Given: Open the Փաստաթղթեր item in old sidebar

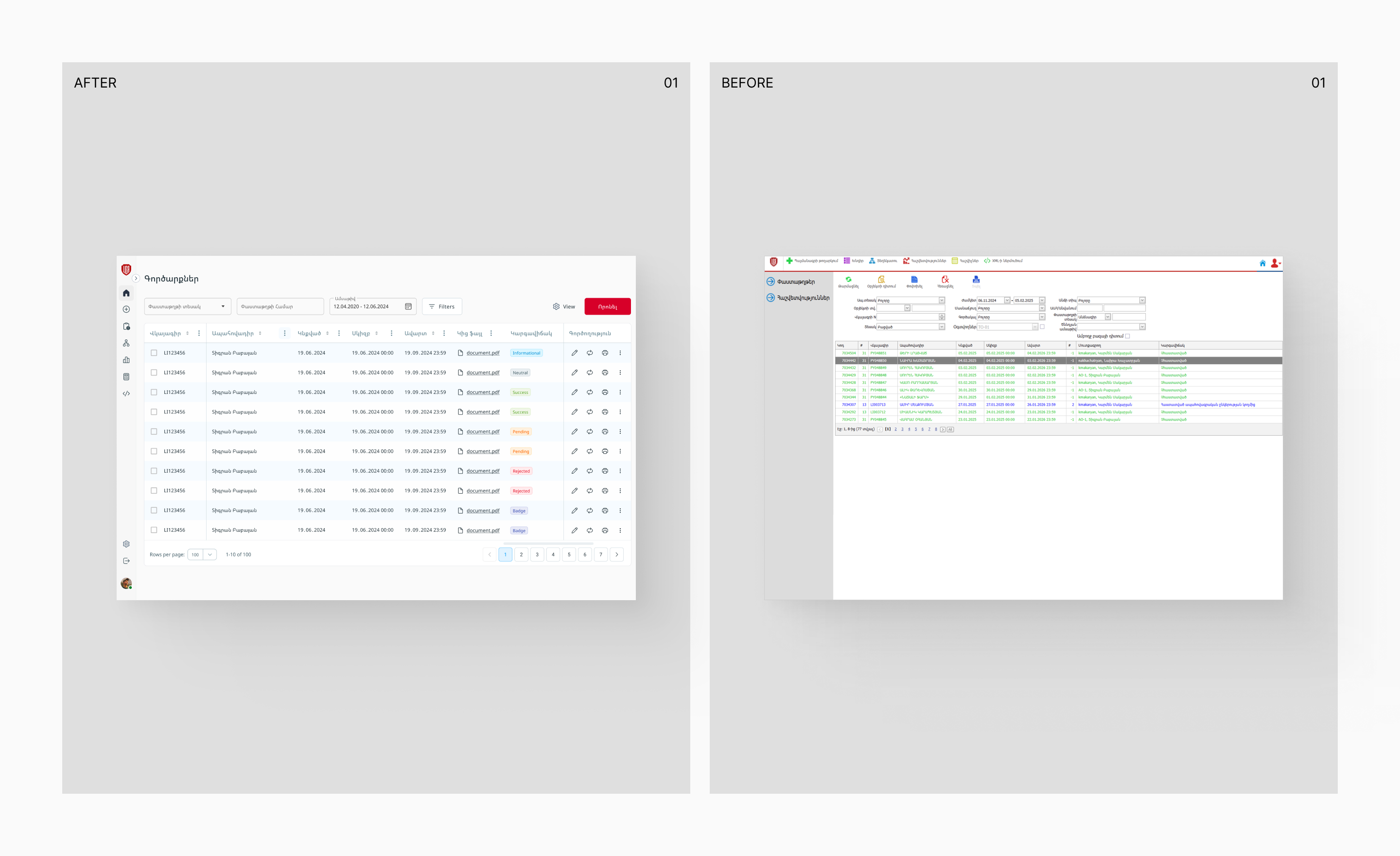Looking at the screenshot, I should coord(795,282).
